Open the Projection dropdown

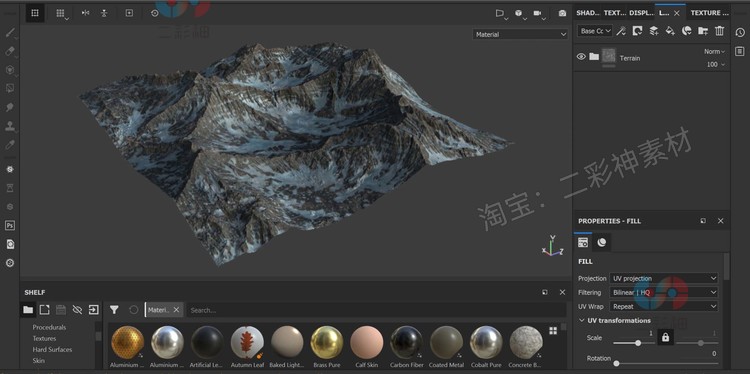click(x=664, y=278)
